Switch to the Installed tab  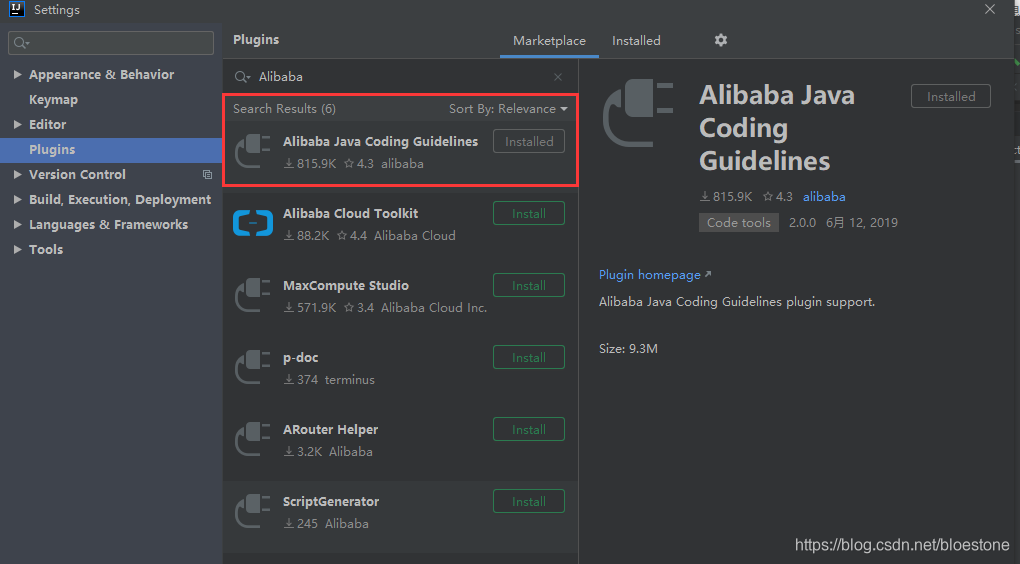(x=636, y=40)
